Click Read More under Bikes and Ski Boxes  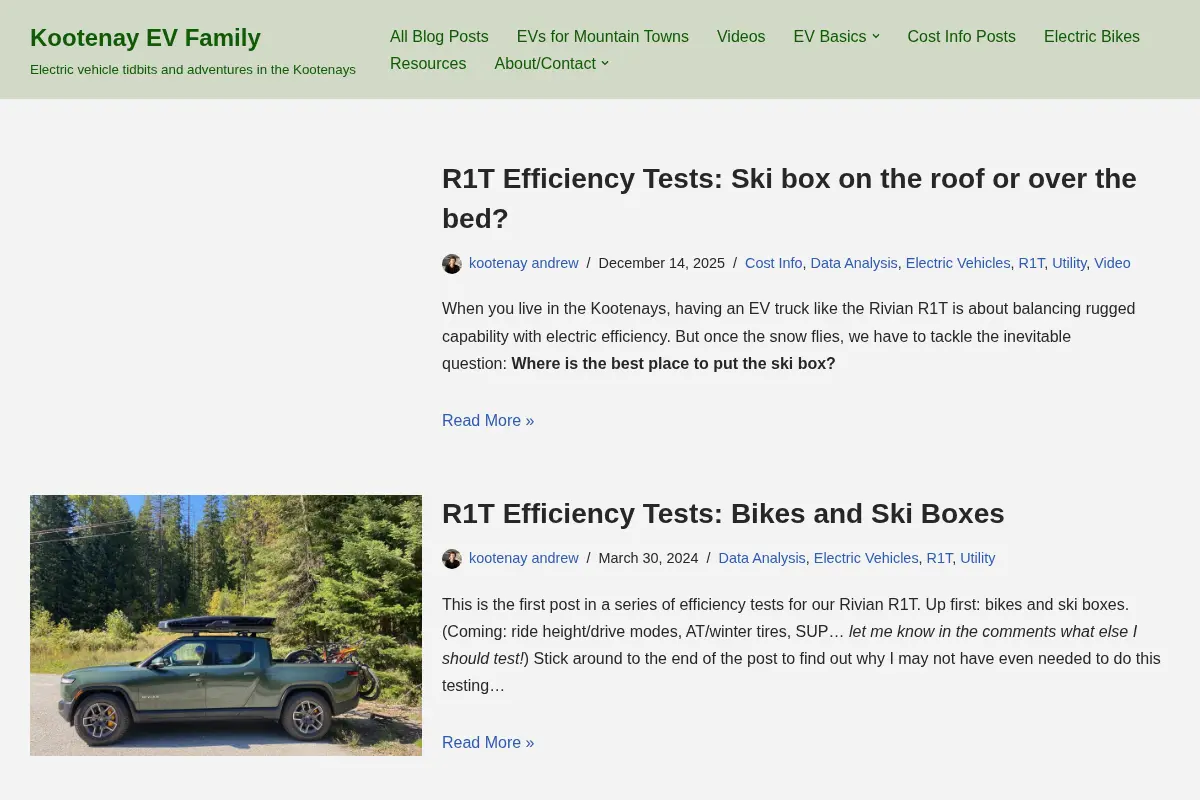[x=488, y=743]
